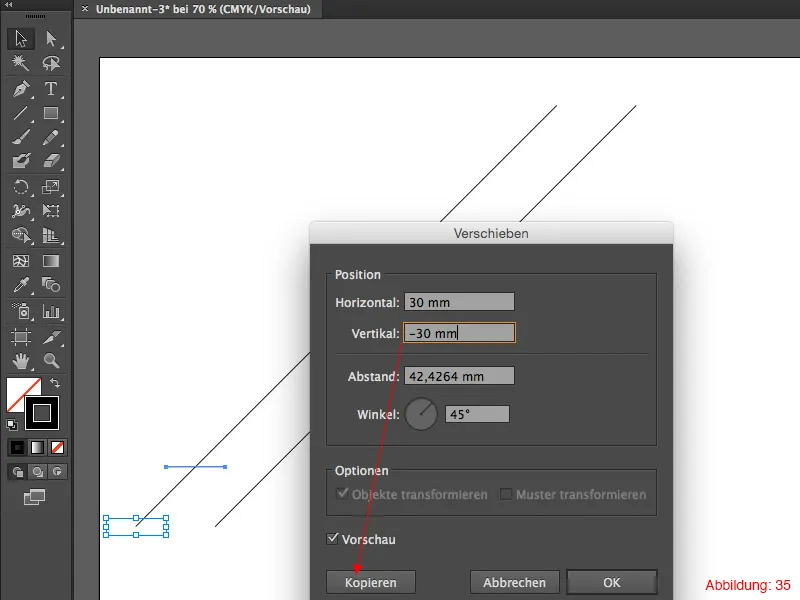Viewport: 800px width, 600px height.
Task: Select the Eraser tool
Action: coord(51,161)
